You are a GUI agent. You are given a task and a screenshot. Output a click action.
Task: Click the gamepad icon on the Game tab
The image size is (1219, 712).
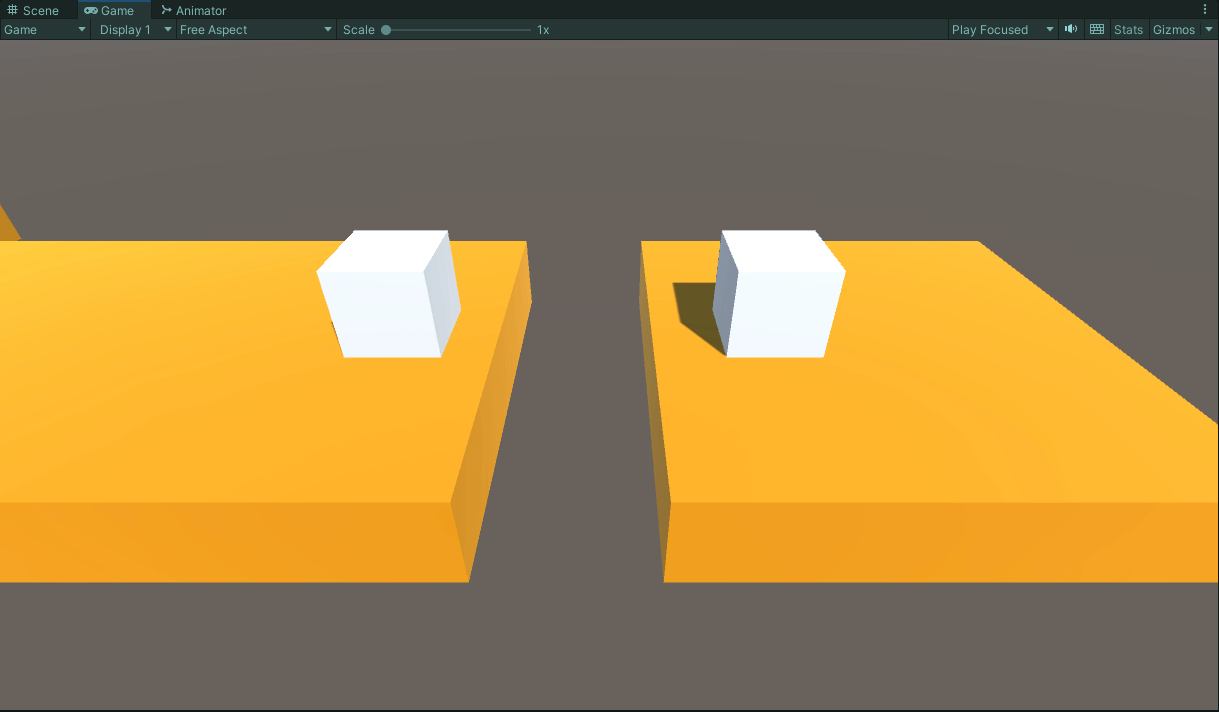90,10
